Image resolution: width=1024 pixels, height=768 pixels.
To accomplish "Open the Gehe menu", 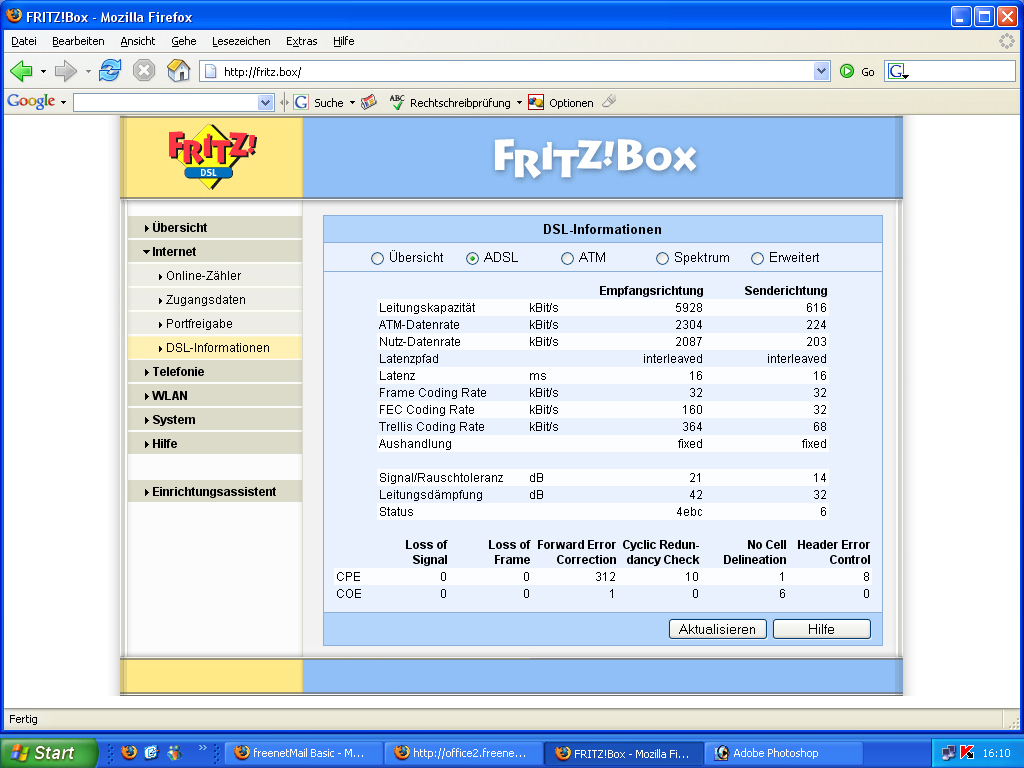I will coord(184,41).
